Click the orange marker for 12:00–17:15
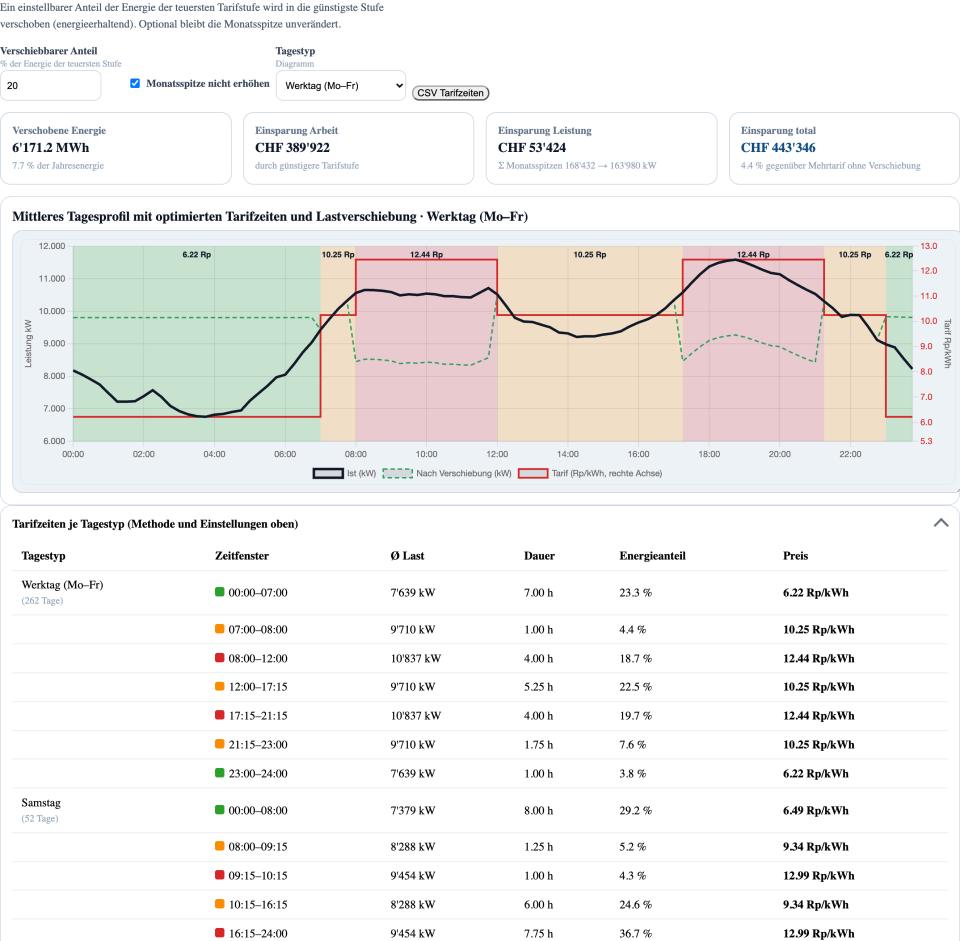Viewport: 960px width, 941px height. pos(220,686)
